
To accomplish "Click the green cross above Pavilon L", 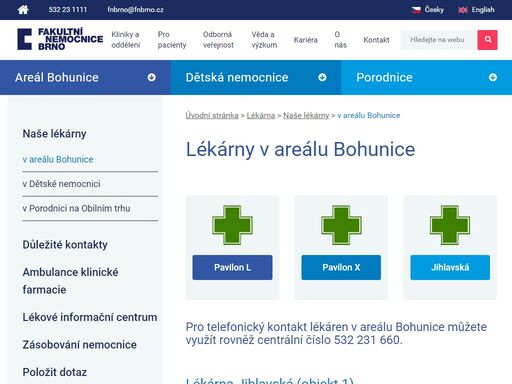I will [x=232, y=225].
